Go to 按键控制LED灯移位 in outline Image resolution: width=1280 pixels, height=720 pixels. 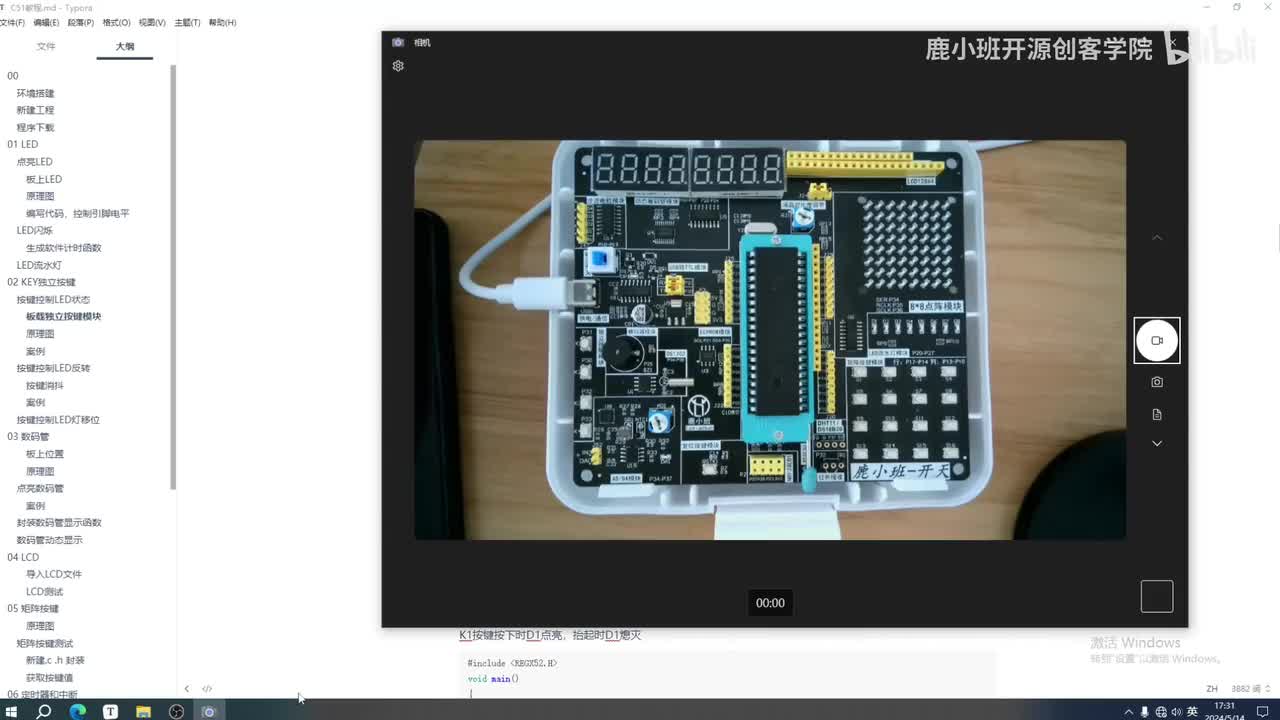[58, 419]
